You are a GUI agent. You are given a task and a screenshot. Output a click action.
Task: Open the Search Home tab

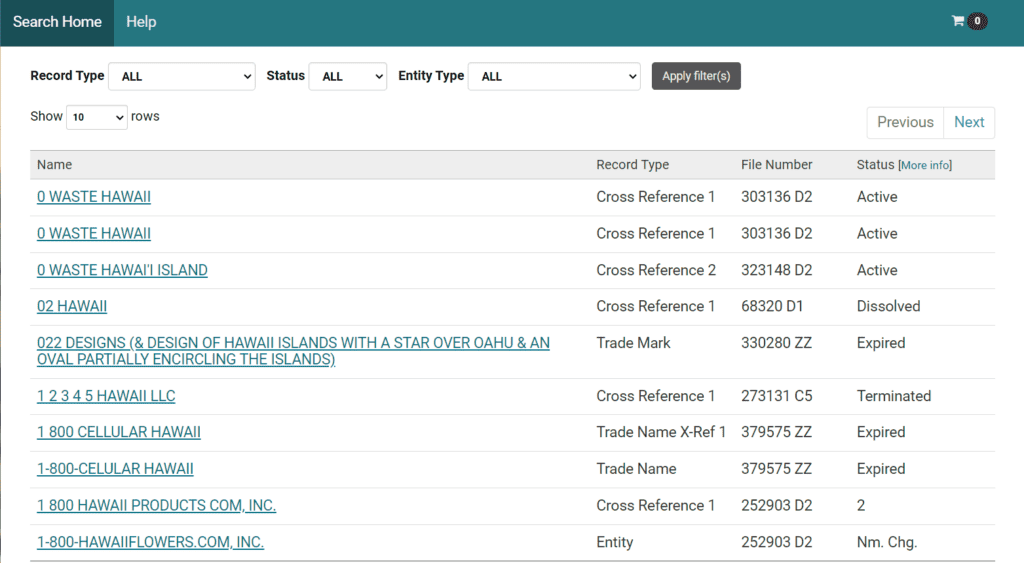coord(57,22)
